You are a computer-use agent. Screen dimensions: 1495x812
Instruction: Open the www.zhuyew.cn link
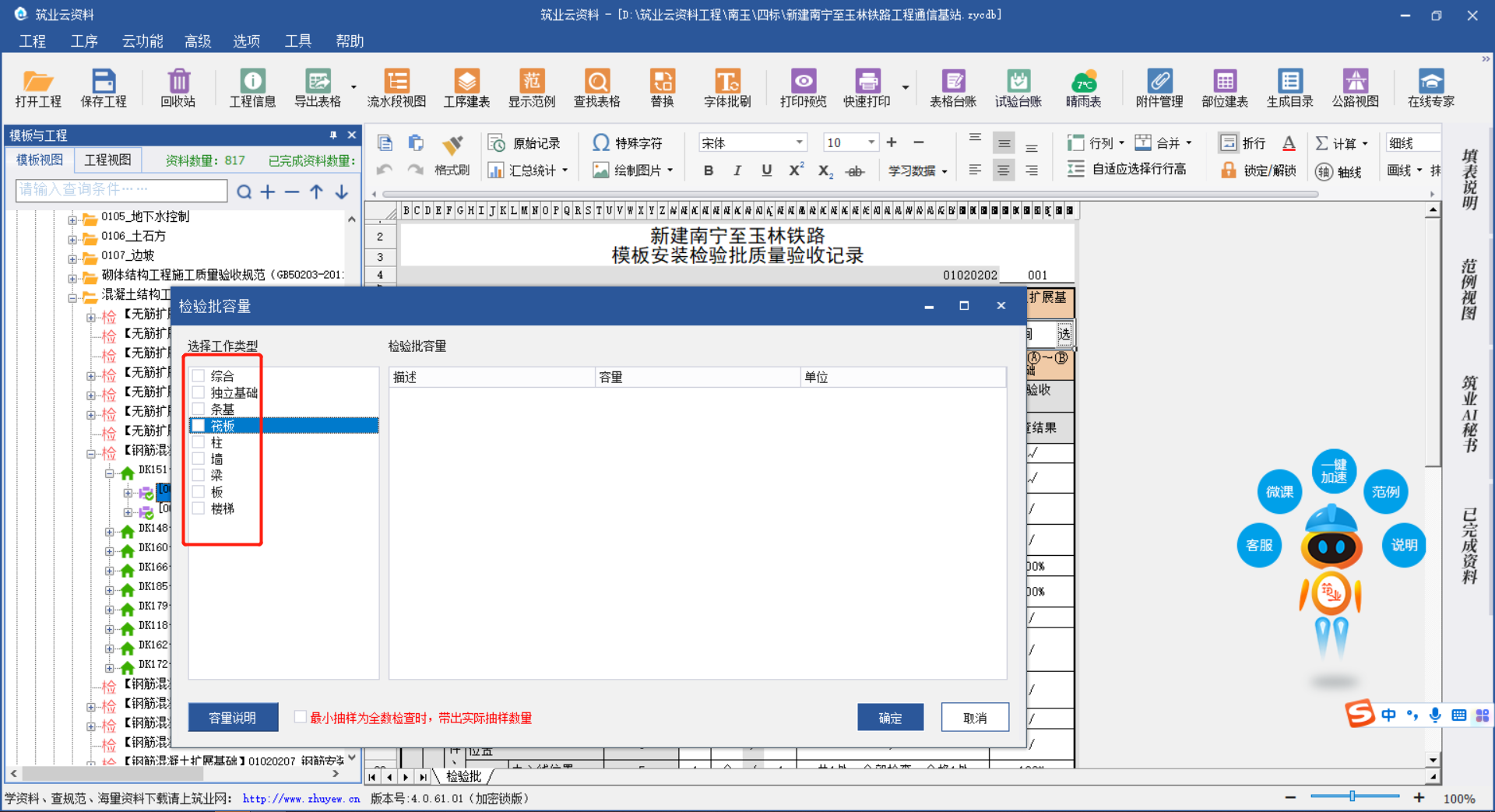coord(301,798)
